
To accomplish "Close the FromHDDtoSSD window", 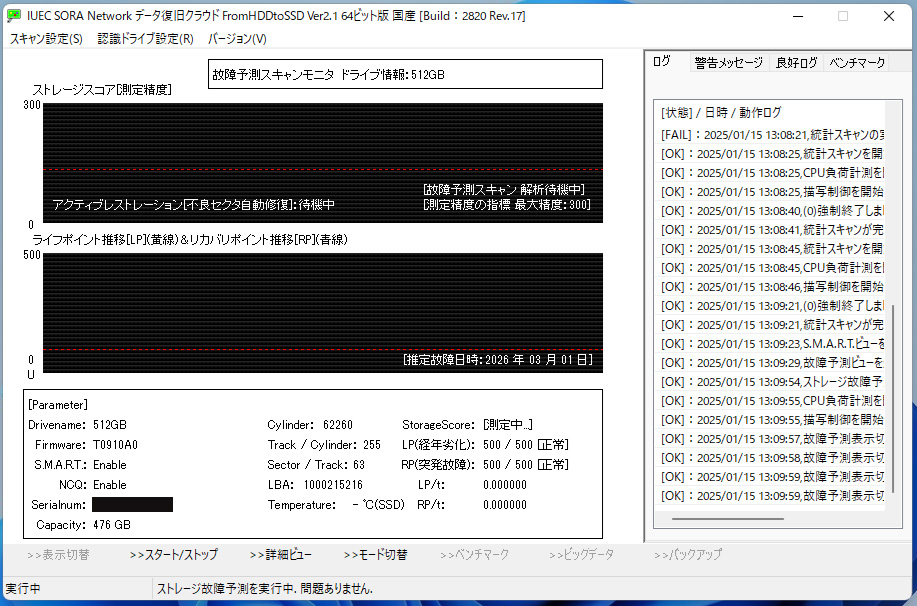I will 889,16.
